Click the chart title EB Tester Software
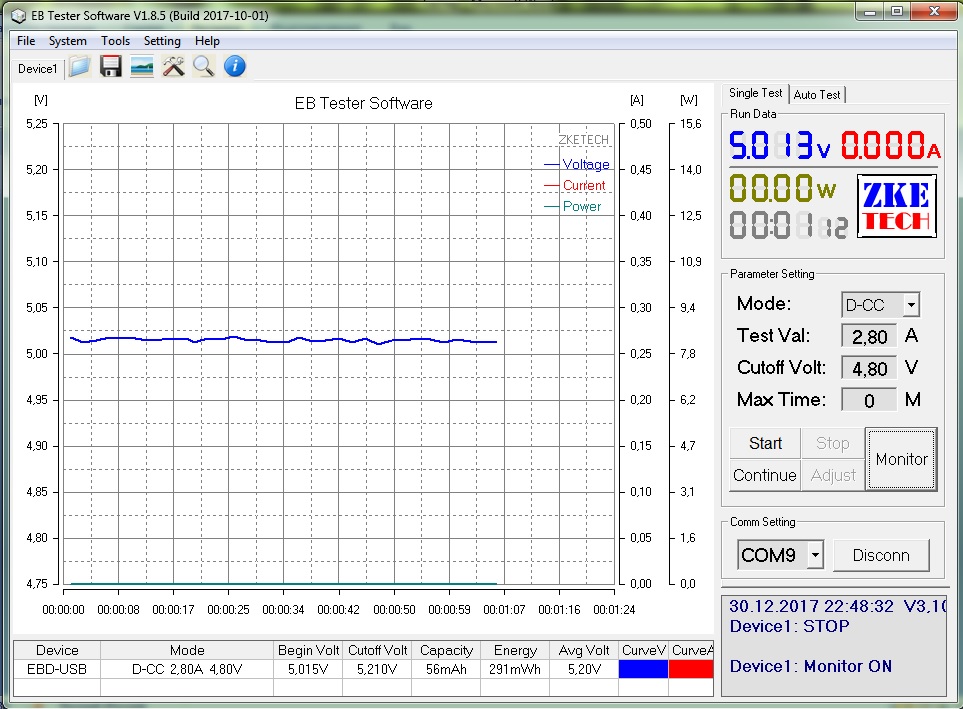This screenshot has width=963, height=709. tap(364, 103)
